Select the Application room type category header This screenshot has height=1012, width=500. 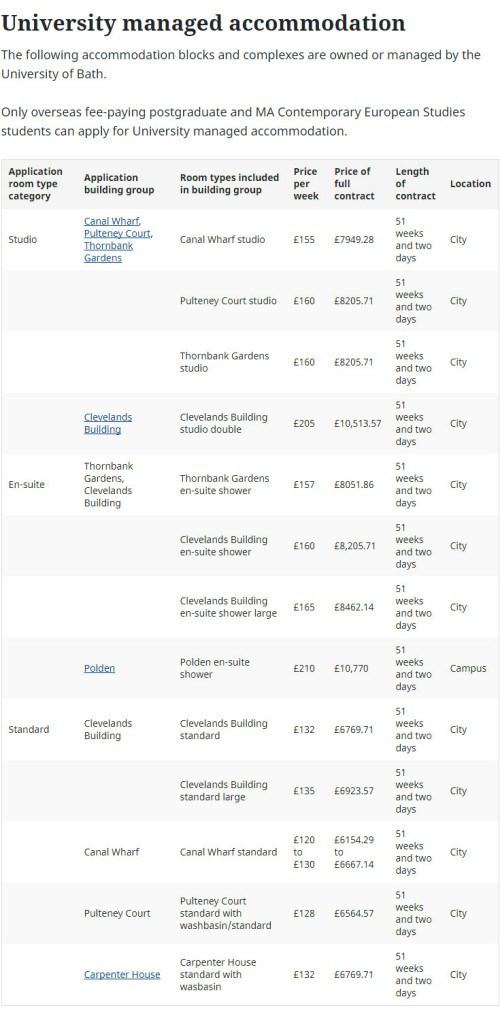tap(35, 183)
